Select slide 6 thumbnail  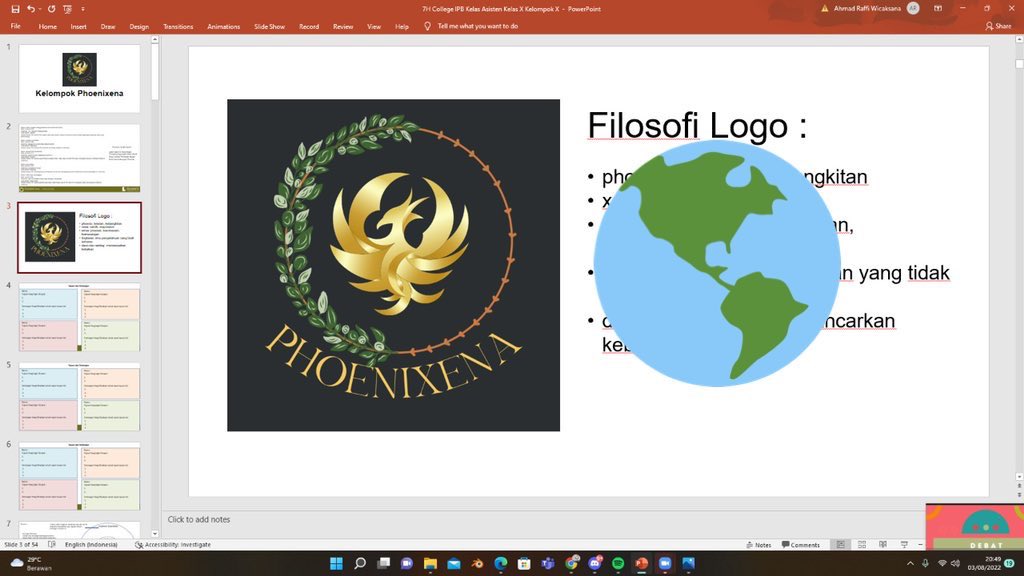(x=80, y=476)
